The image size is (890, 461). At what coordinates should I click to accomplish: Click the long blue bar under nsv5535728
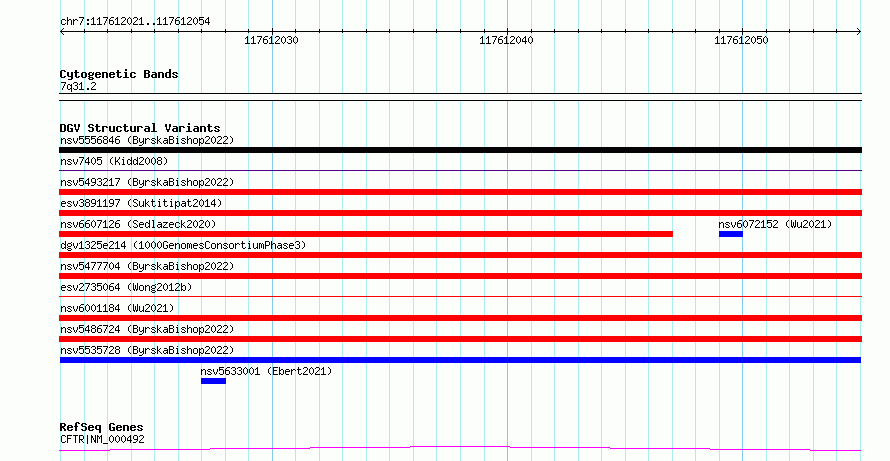(x=460, y=360)
